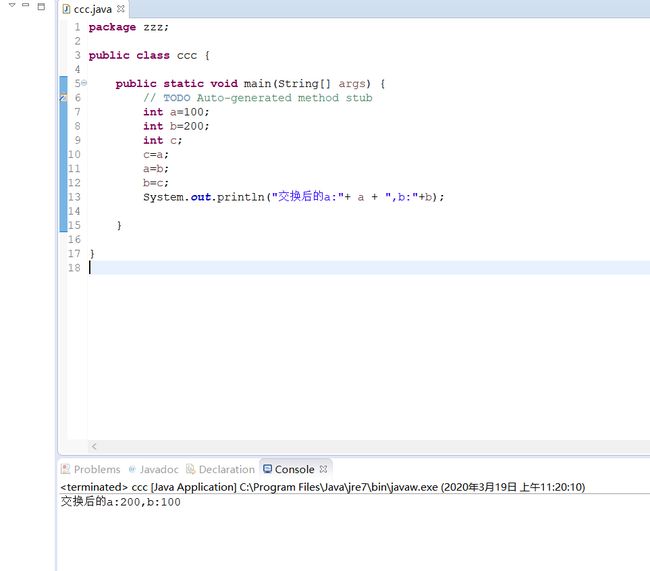Click the closing brace on line 15
The height and width of the screenshot is (571, 650).
pyautogui.click(x=119, y=225)
